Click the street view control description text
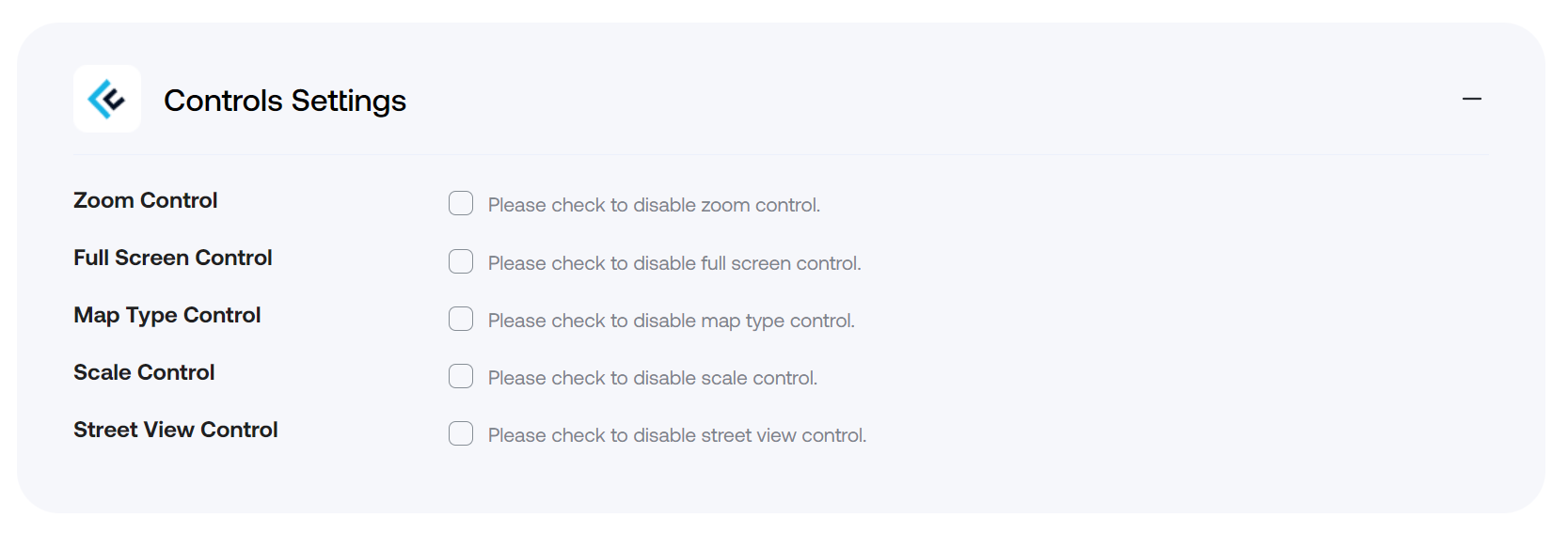Image resolution: width=1568 pixels, height=549 pixels. 676,435
